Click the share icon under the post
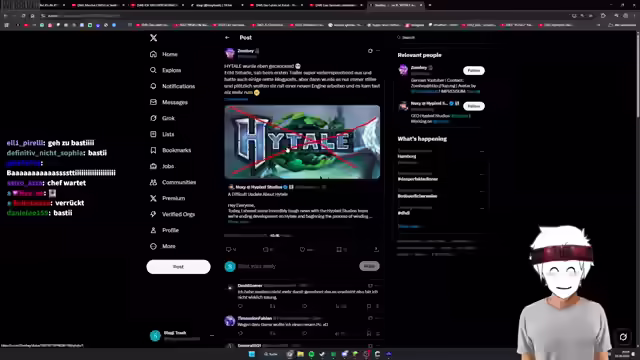640x360 pixels. 376,249
